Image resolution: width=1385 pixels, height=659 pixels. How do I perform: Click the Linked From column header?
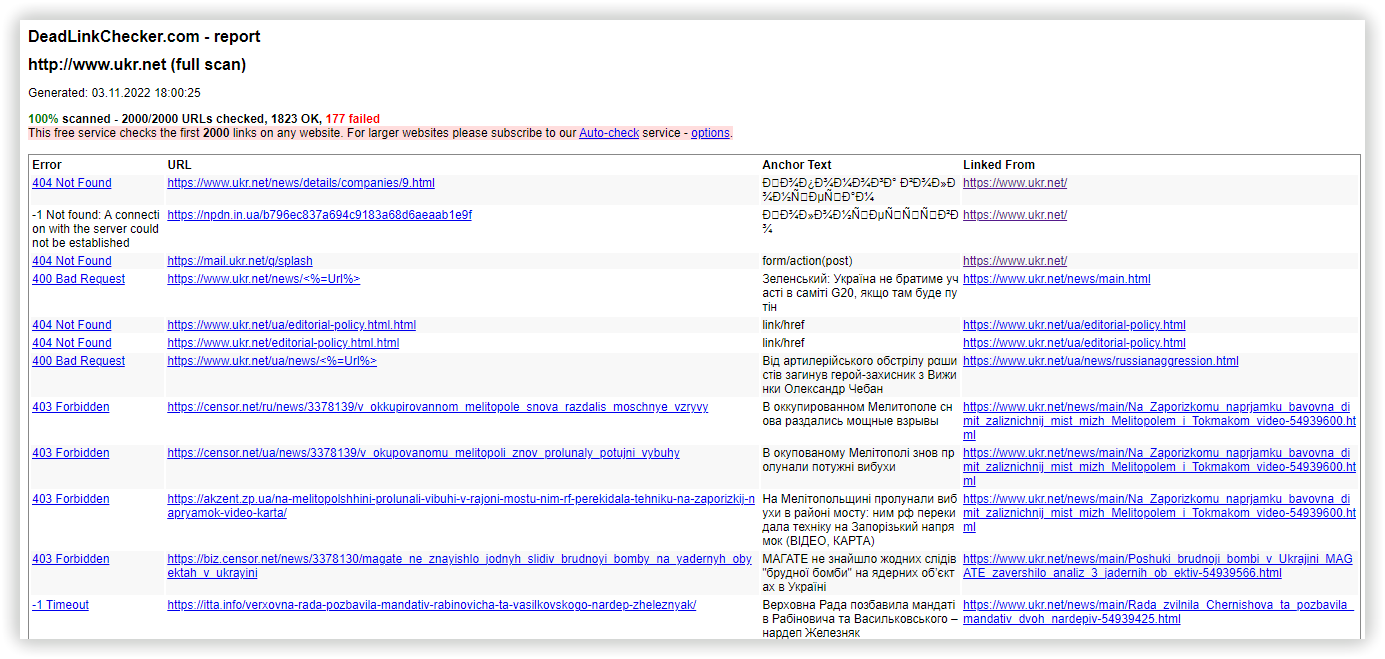pyautogui.click(x=999, y=165)
